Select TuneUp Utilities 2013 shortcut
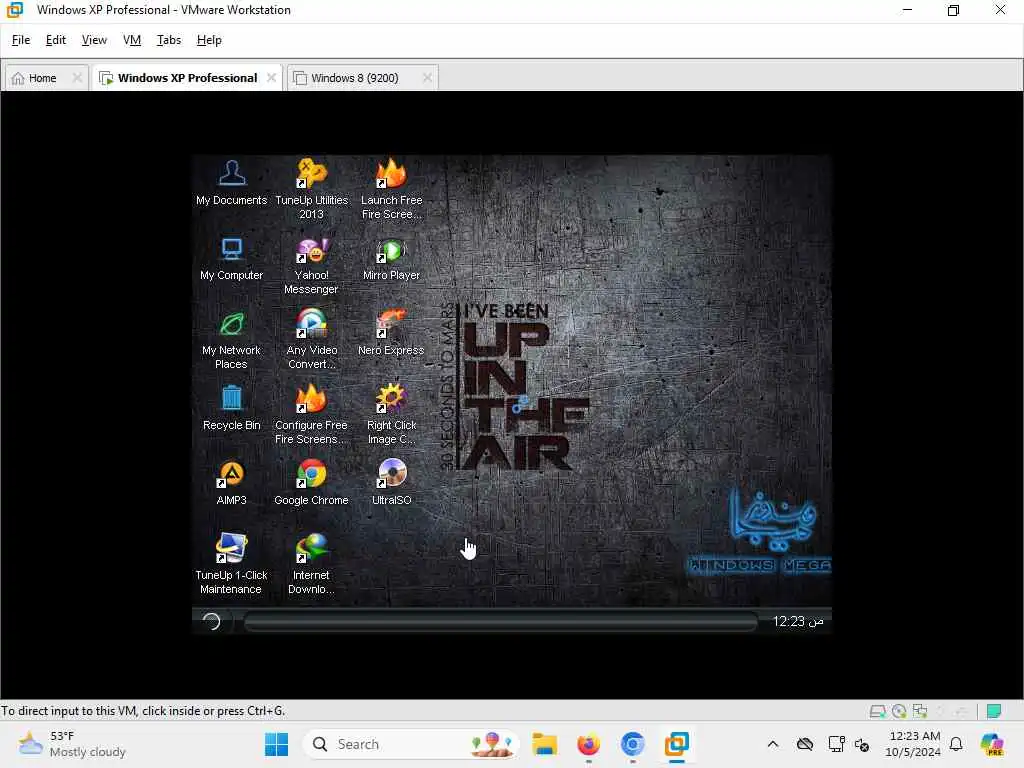The image size is (1024, 768). click(x=312, y=189)
